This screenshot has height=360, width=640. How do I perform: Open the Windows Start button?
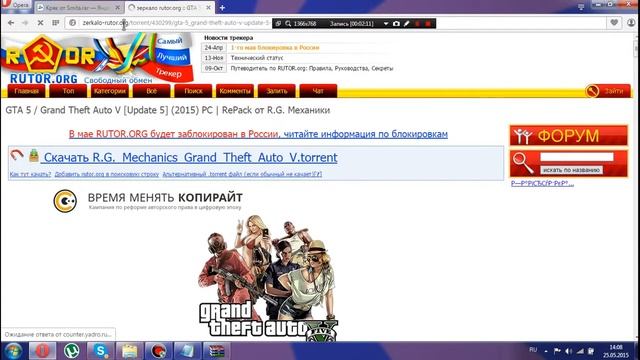click(13, 351)
